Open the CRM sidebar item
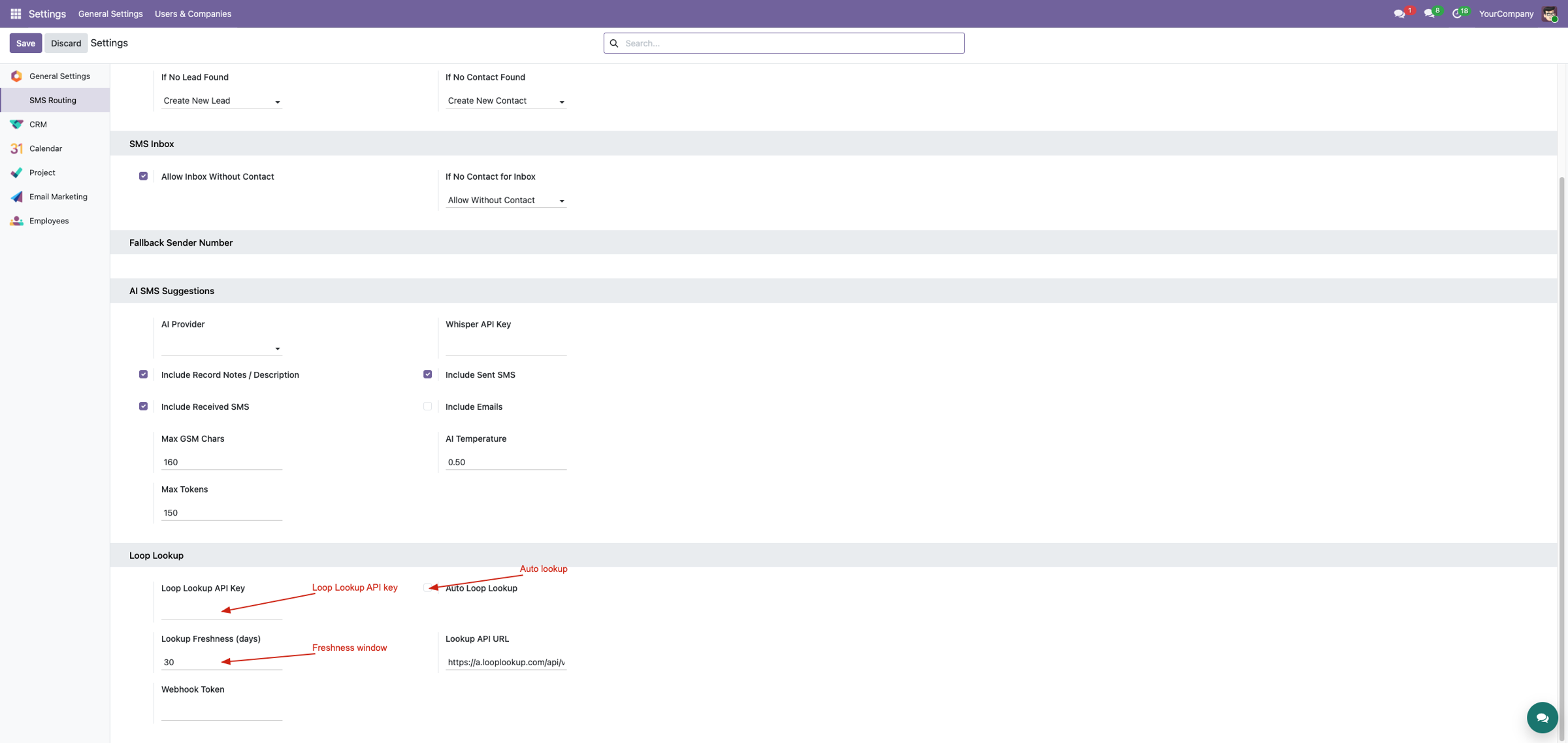 coord(55,124)
